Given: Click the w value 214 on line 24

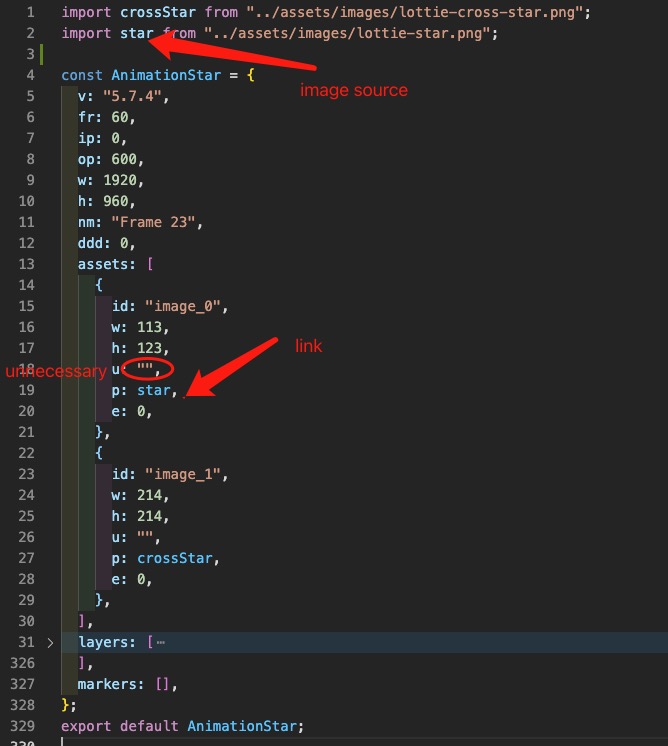Looking at the screenshot, I should (149, 495).
